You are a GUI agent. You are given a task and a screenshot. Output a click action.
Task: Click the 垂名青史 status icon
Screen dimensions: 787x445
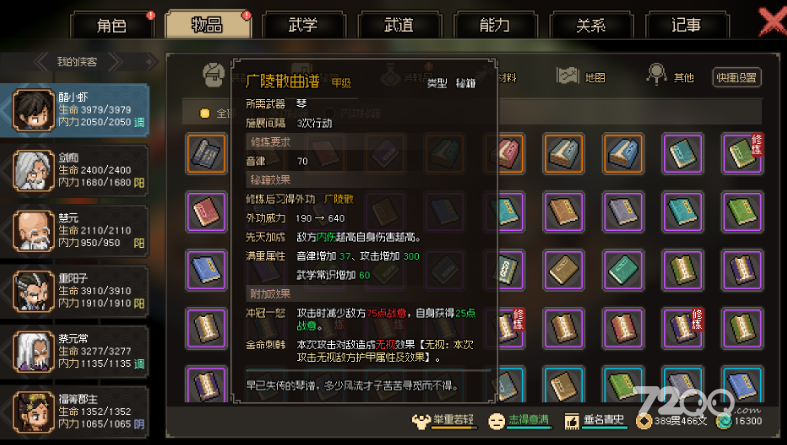click(x=571, y=421)
